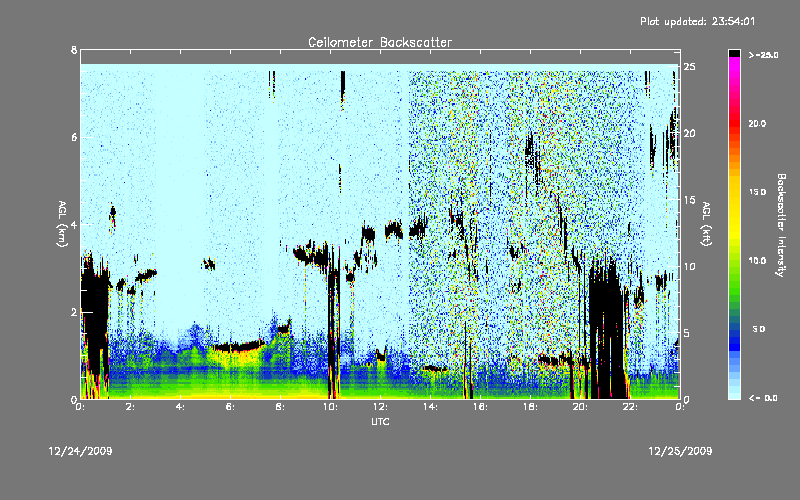Viewport: 800px width, 500px height.
Task: Click the "<=0.0" colorbar minimum label
Action: pos(763,398)
